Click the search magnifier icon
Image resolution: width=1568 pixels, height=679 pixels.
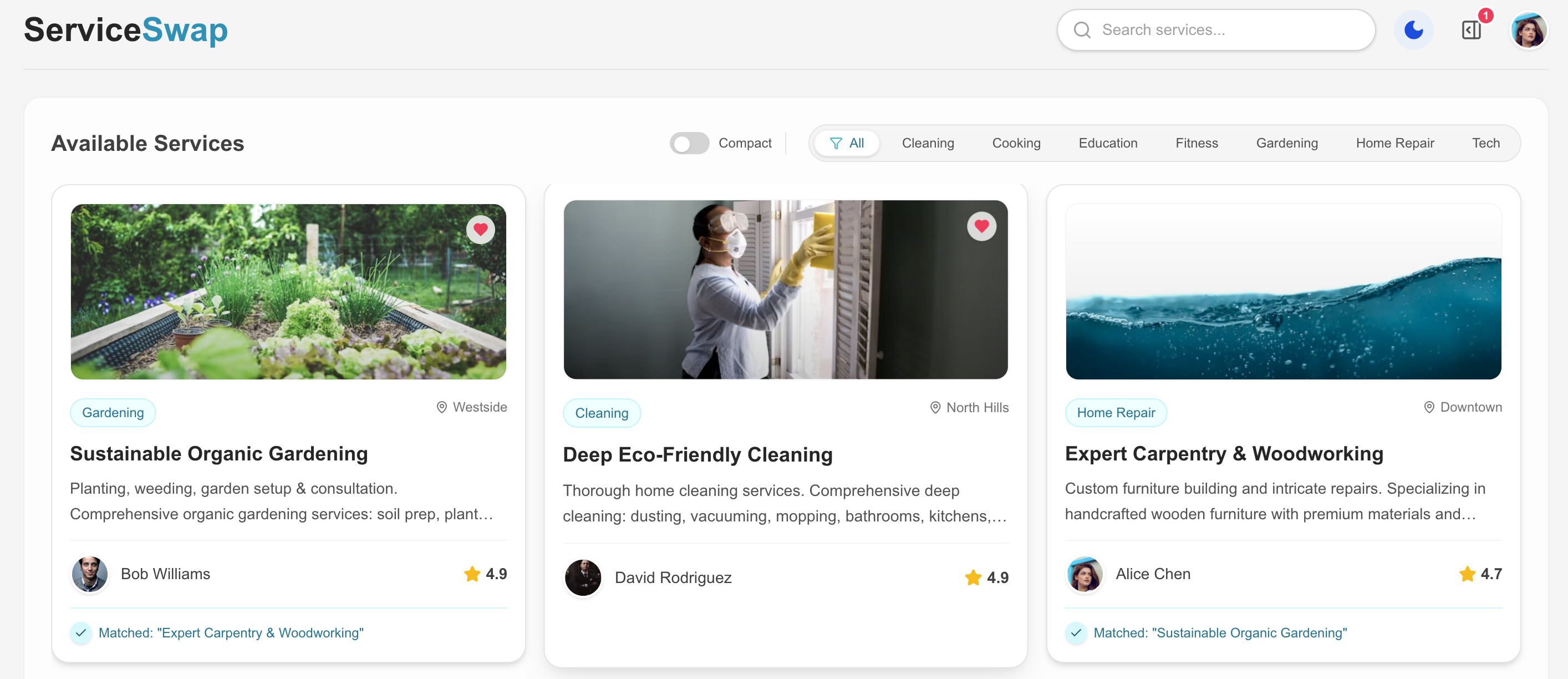point(1082,29)
